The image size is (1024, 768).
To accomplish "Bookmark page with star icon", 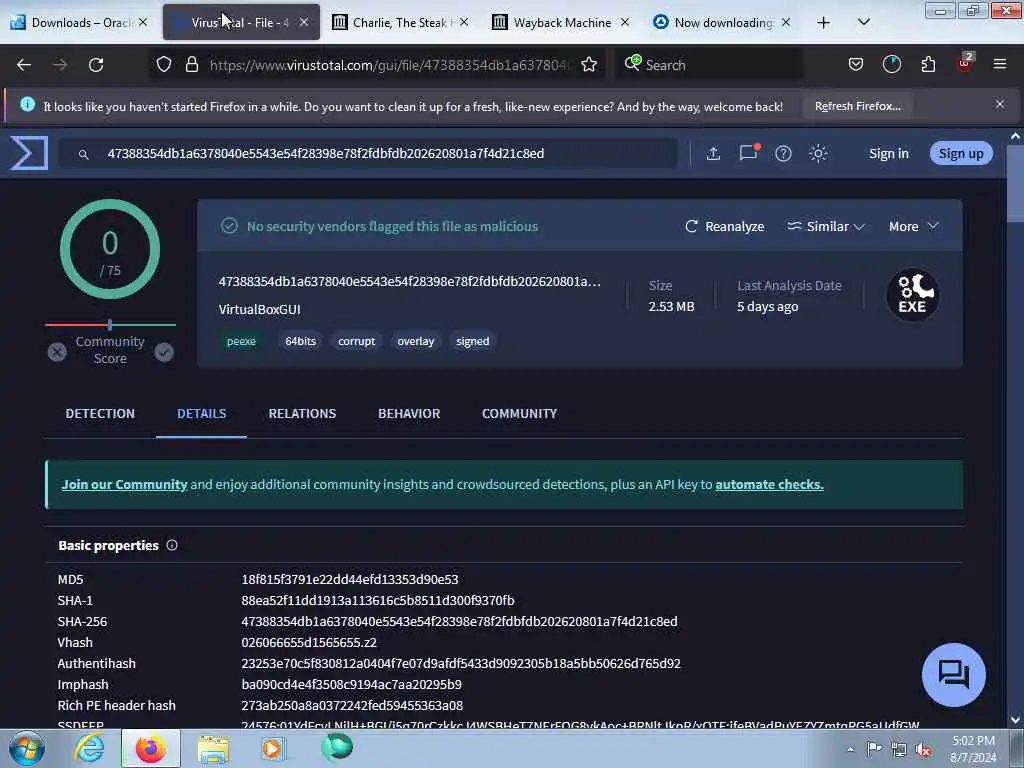I will 588,64.
